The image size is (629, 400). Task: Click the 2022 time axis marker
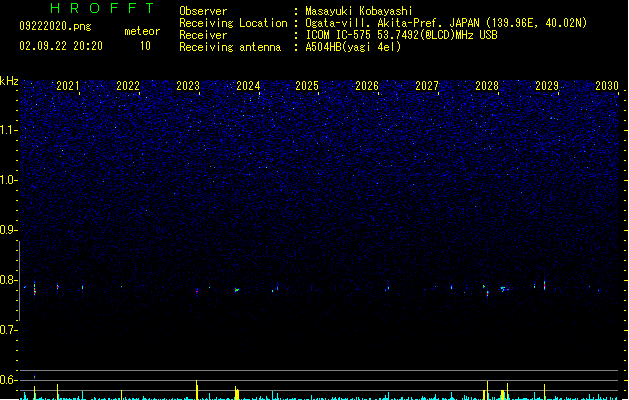tap(128, 86)
